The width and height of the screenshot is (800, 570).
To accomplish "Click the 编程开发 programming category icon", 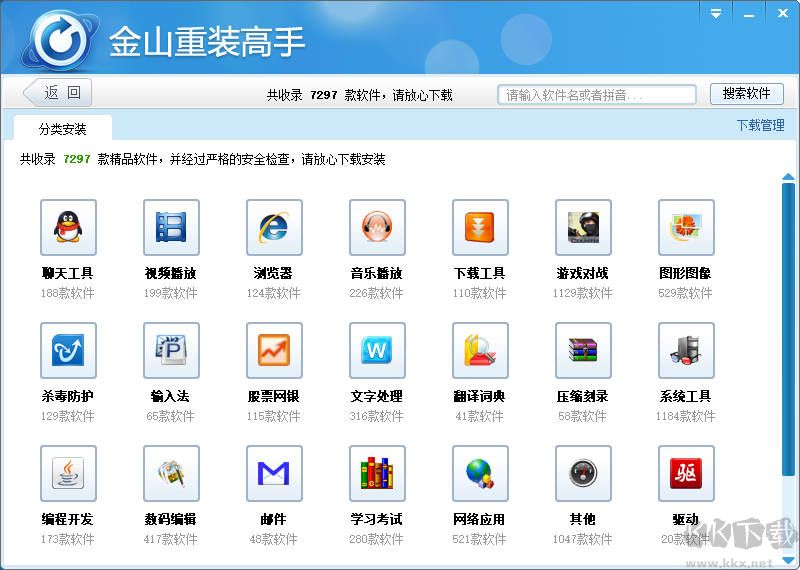I will point(68,474).
